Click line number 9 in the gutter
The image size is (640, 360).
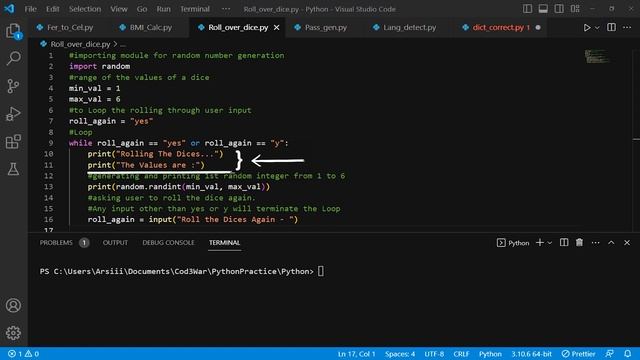click(x=51, y=143)
